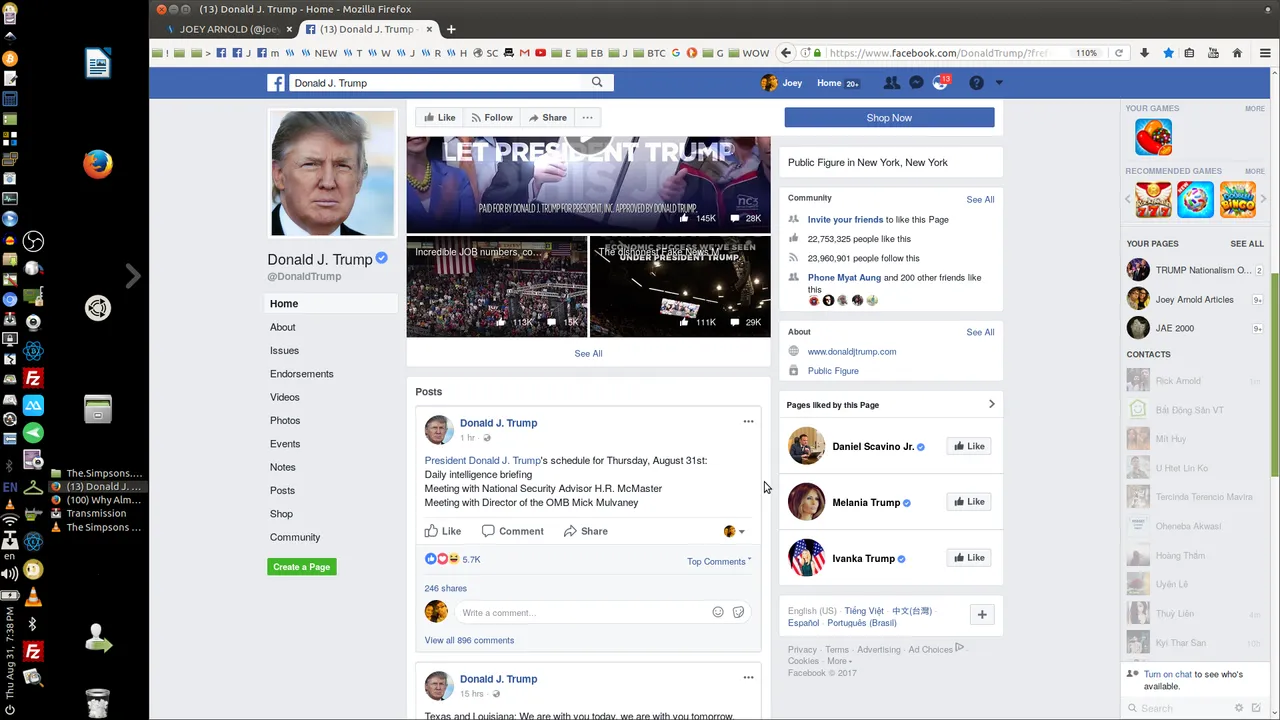Click the Shop Now button
The width and height of the screenshot is (1280, 720).
pos(889,118)
